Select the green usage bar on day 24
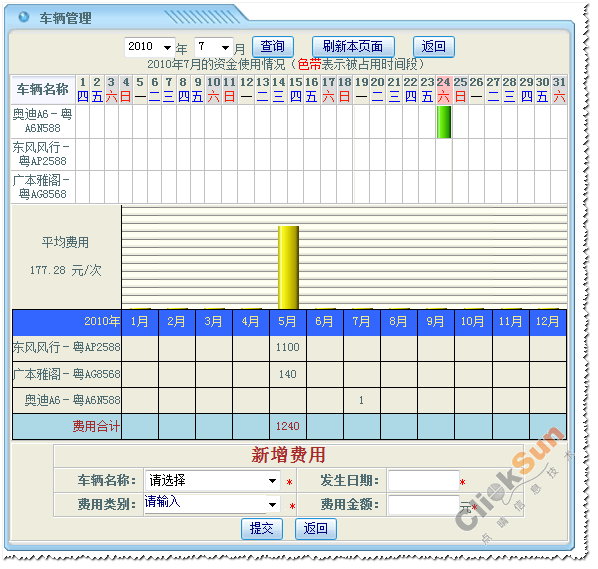Screen dimensions: 598x569 (x=444, y=122)
